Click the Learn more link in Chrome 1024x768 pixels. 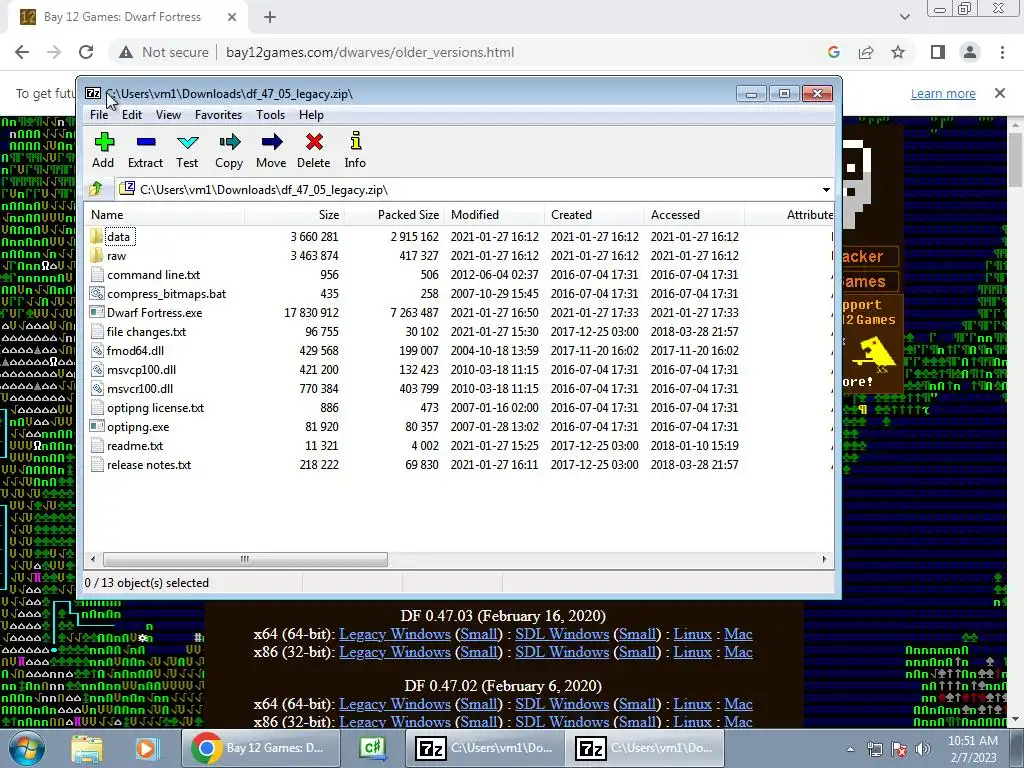tap(943, 93)
